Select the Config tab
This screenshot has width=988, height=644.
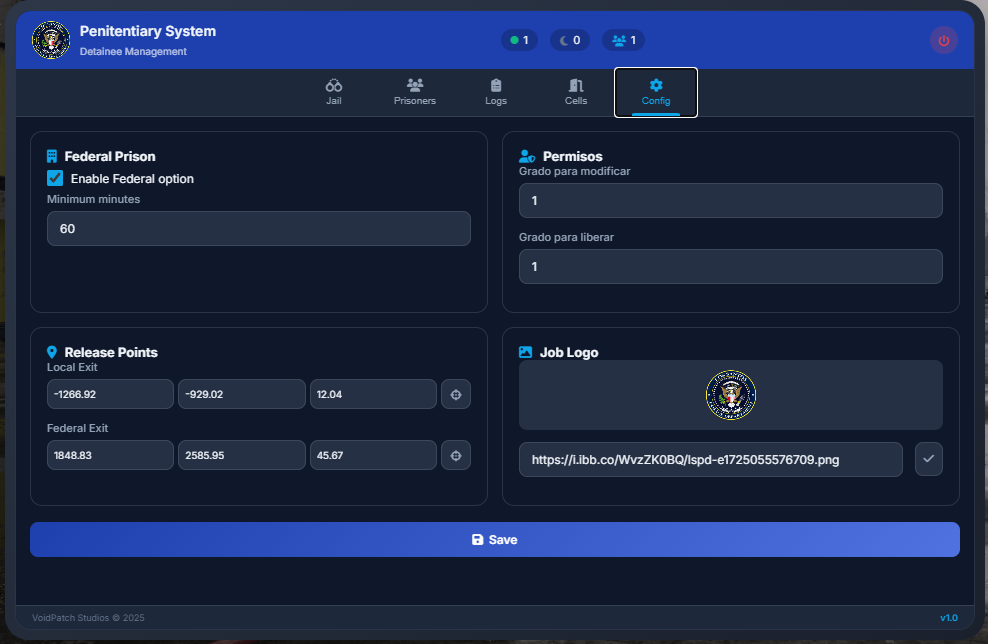tap(656, 92)
